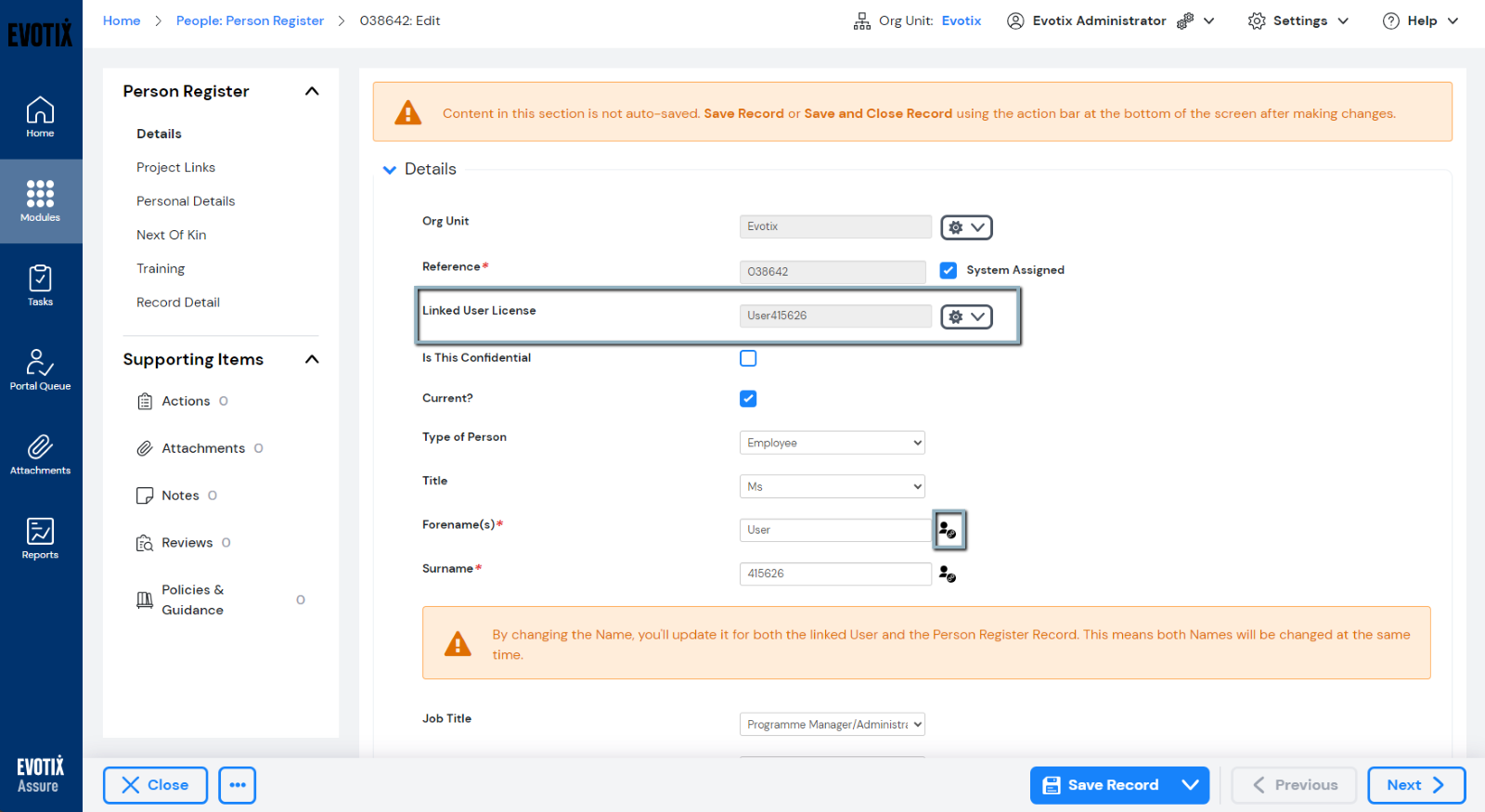Image resolution: width=1485 pixels, height=812 pixels.
Task: Click the Next button
Action: 1416,785
